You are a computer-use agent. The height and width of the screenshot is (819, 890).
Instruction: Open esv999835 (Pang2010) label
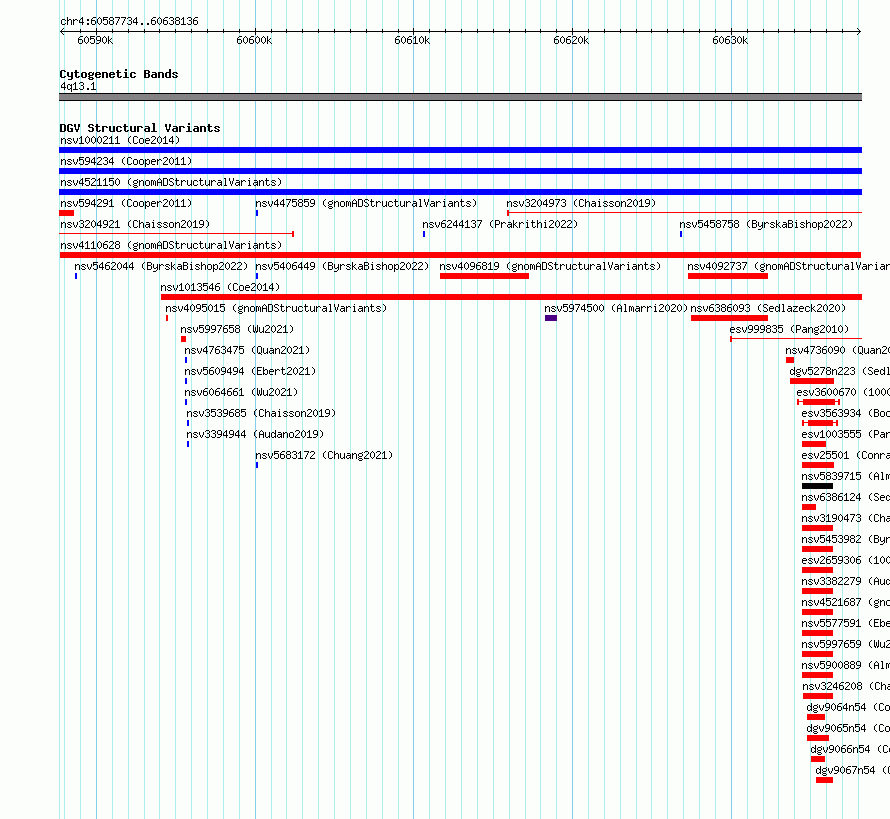[x=789, y=329]
